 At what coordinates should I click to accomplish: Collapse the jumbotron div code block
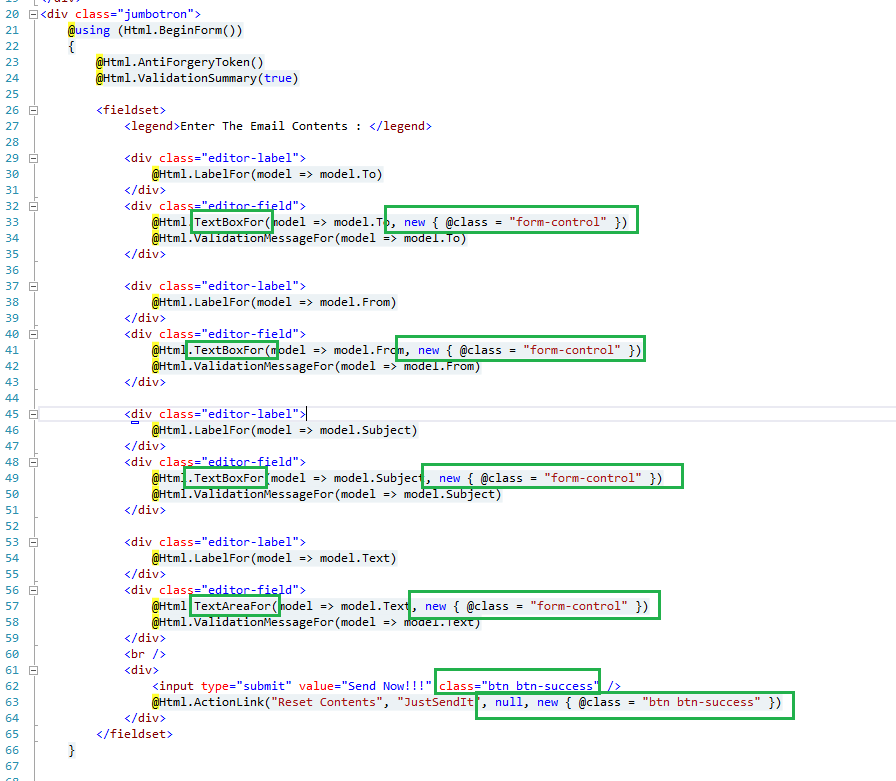pyautogui.click(x=33, y=14)
